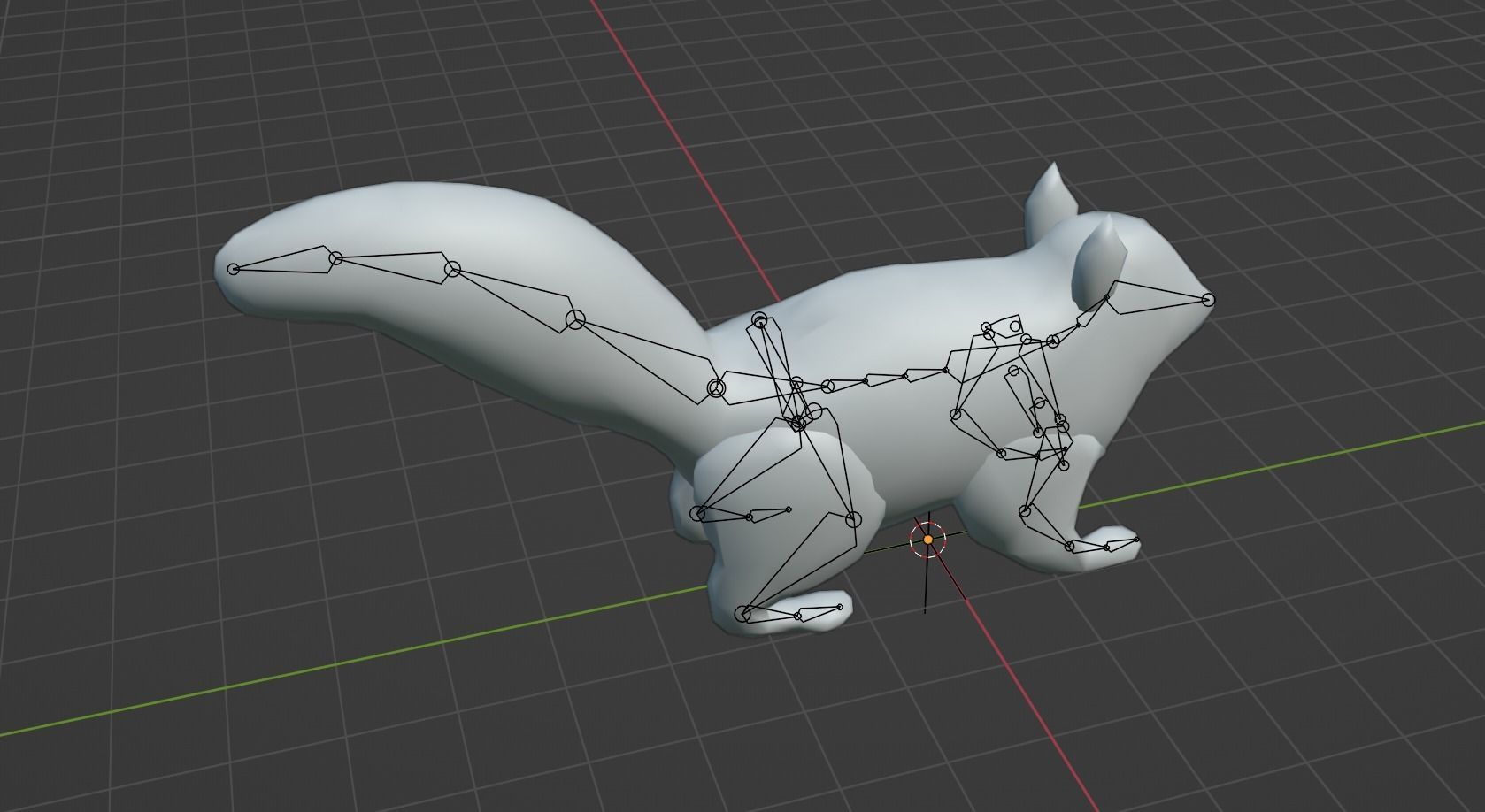The image size is (1485, 812).
Task: Select the head bone tip at the nose
Action: click(x=1209, y=300)
